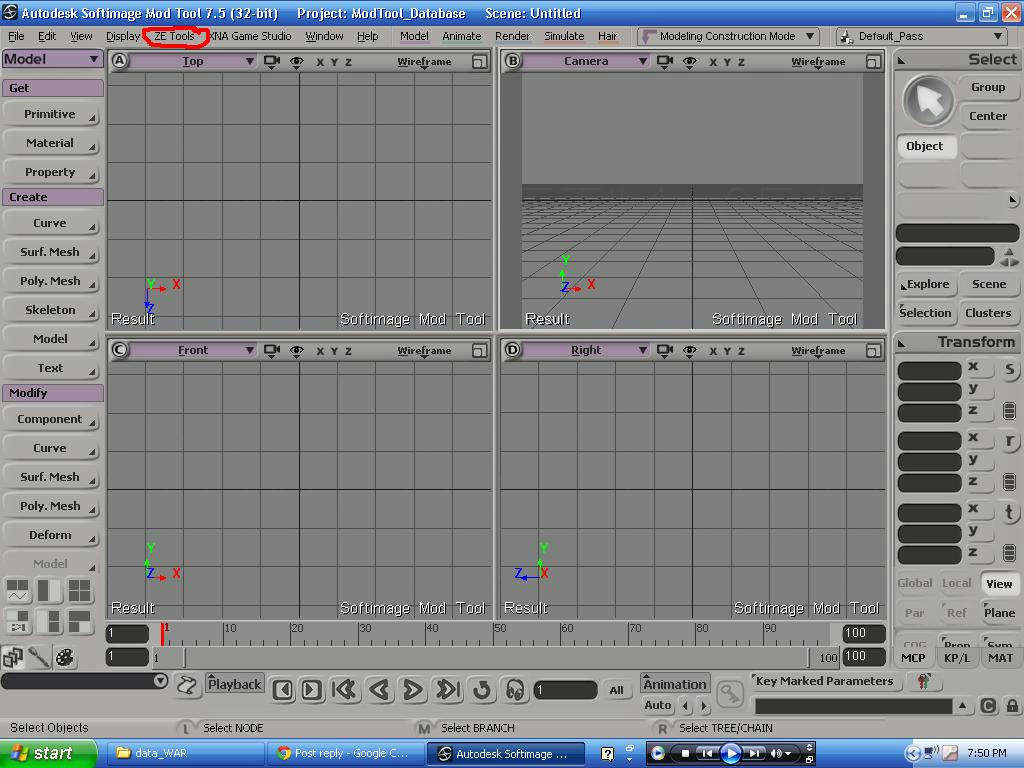1024x768 pixels.
Task: Open Front viewport view-type dropdown
Action: click(193, 351)
